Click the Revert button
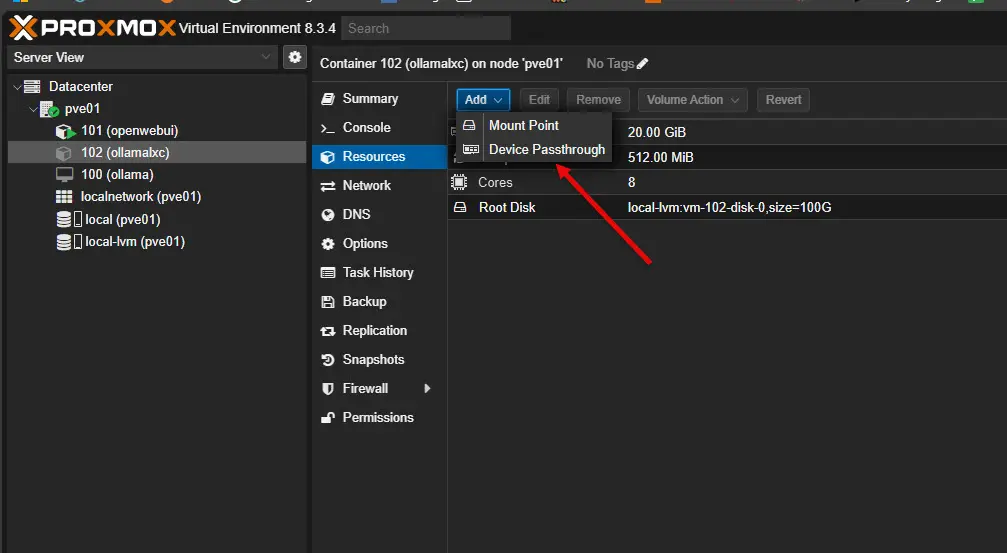Screen dimensions: 1007x553 pyautogui.click(x=783, y=100)
